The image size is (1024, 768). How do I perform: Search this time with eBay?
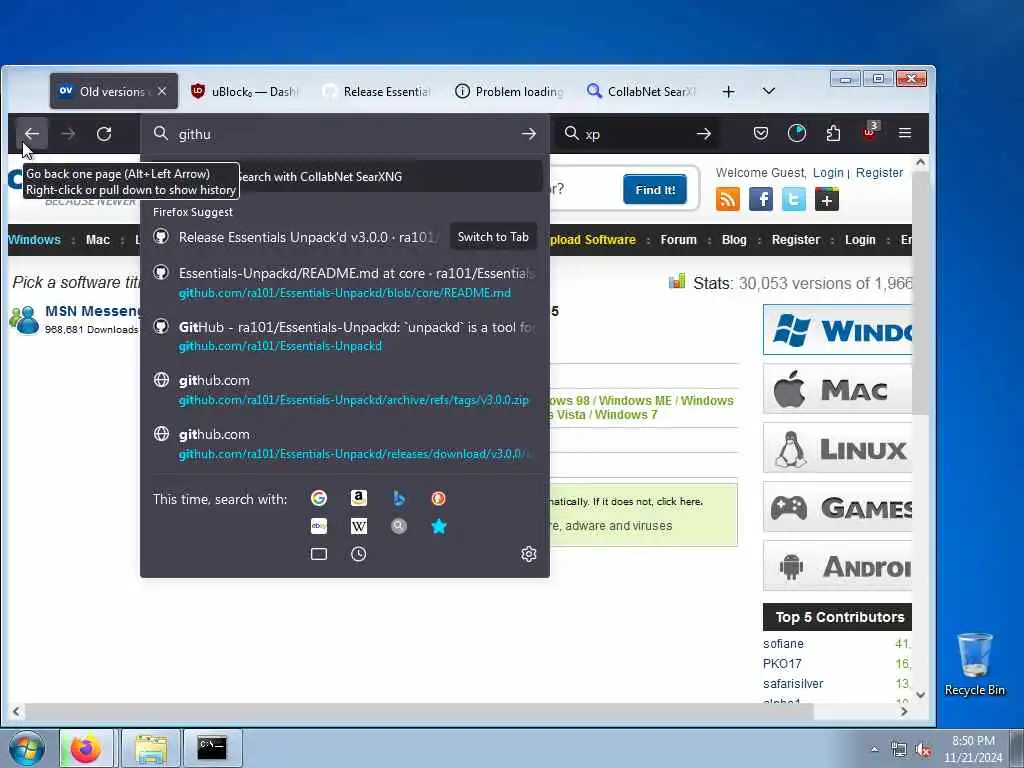coord(319,526)
